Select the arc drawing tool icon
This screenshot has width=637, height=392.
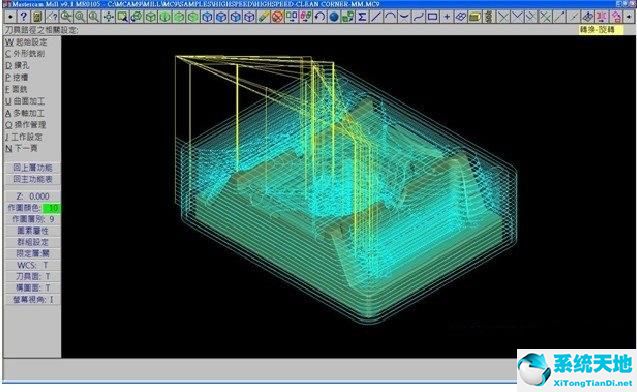click(390, 17)
